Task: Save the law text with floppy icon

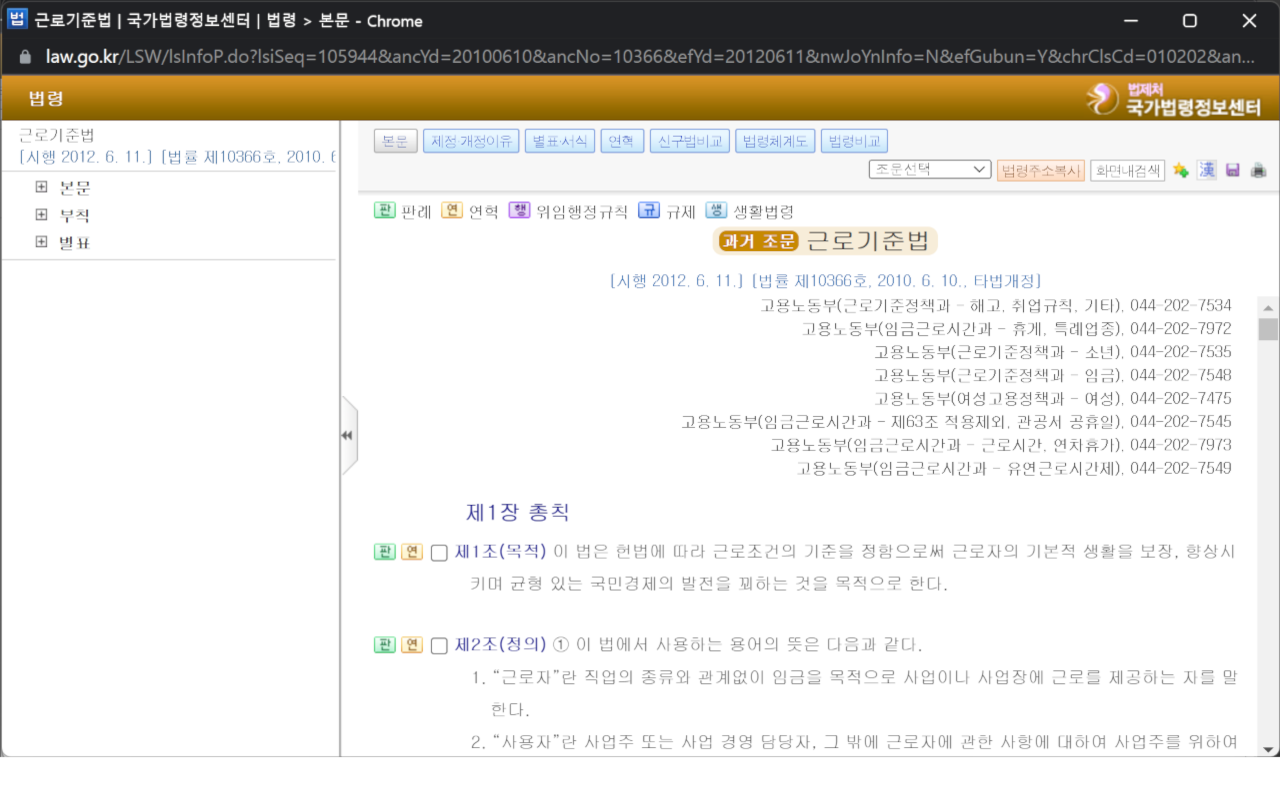Action: tap(1233, 170)
